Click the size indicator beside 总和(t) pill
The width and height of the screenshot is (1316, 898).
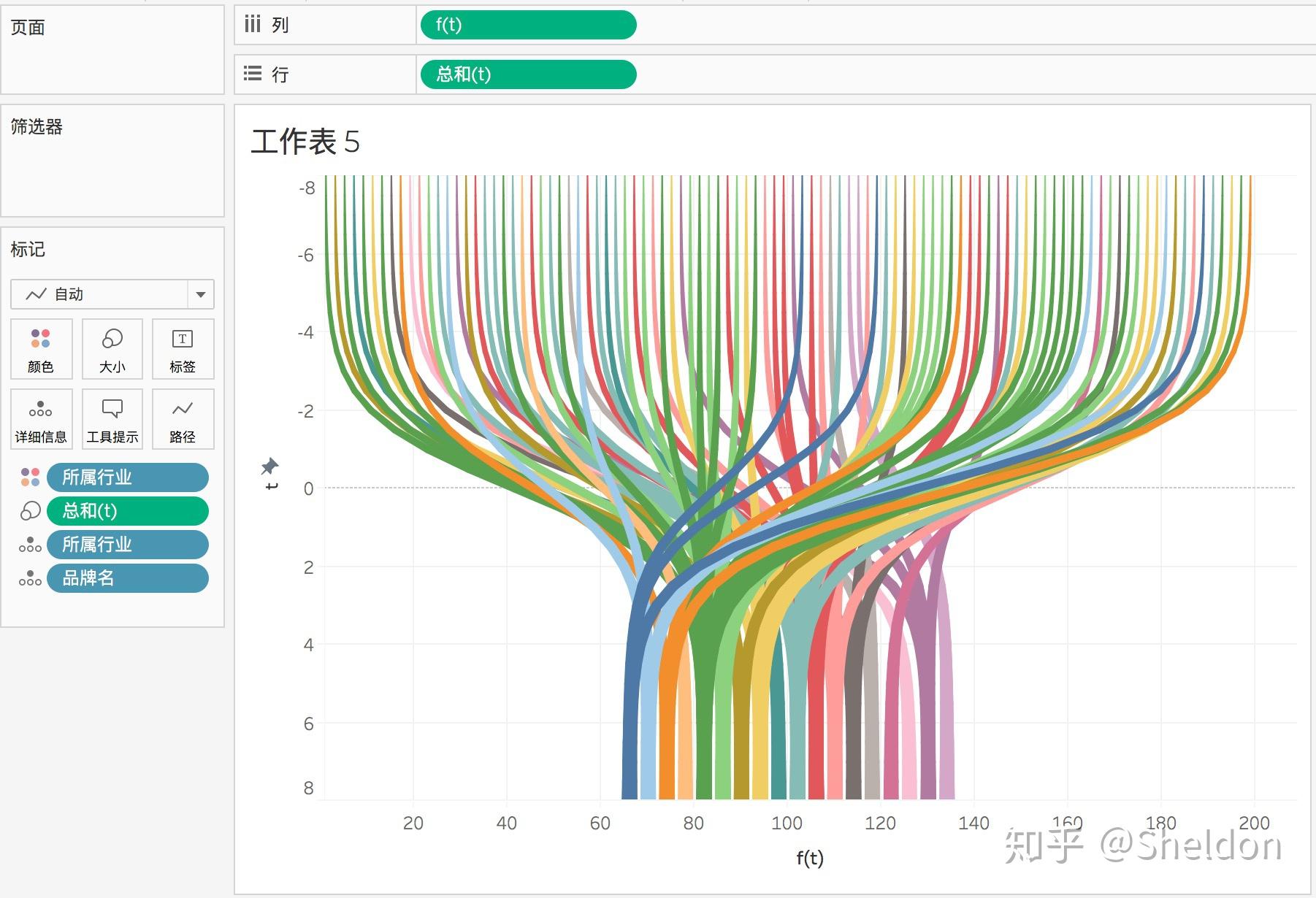(x=30, y=511)
